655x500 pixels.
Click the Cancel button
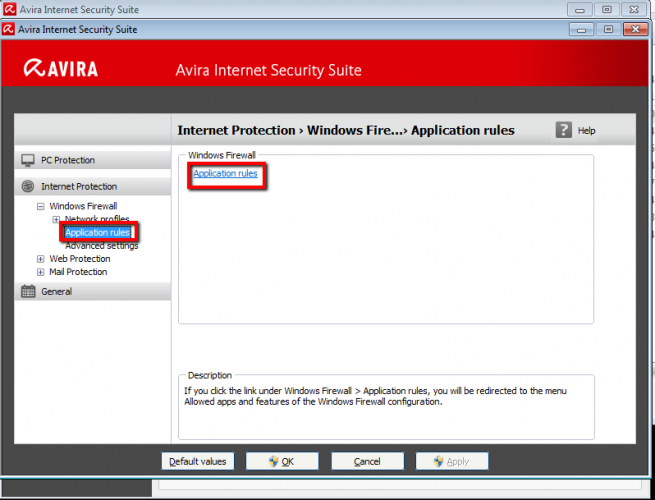(367, 461)
